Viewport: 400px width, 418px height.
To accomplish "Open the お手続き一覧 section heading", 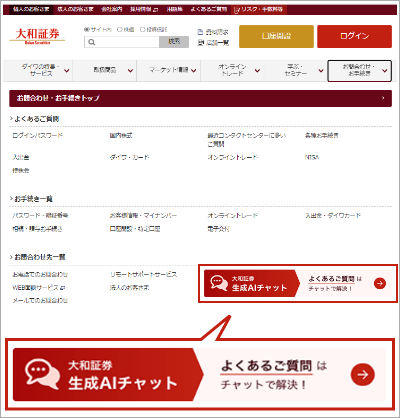I will [34, 199].
